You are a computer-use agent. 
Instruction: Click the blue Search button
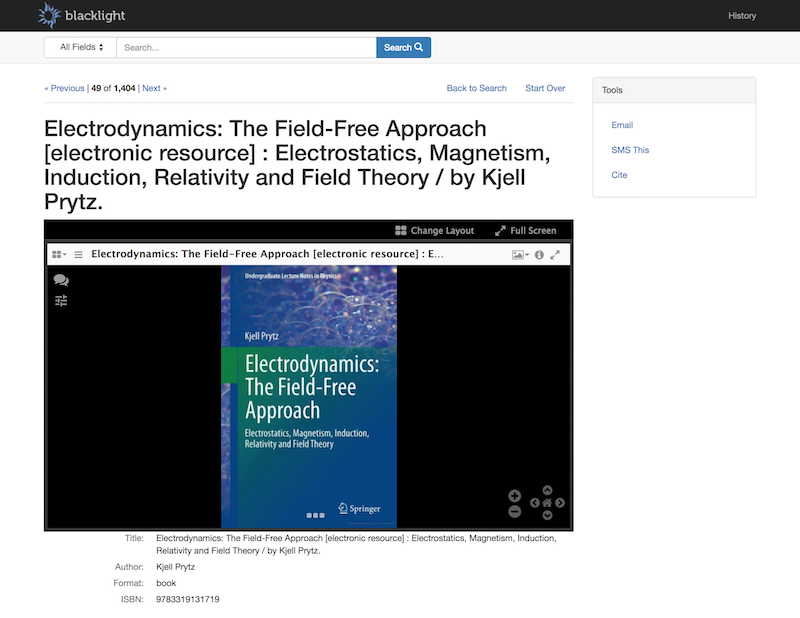coord(404,47)
